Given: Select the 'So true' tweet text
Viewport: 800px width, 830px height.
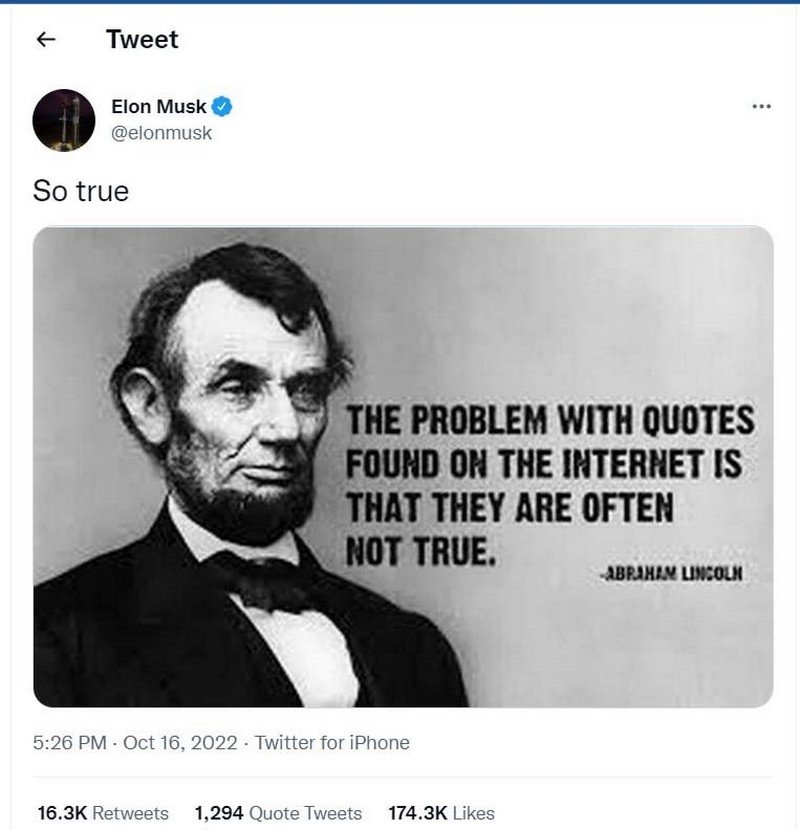Looking at the screenshot, I should [81, 191].
